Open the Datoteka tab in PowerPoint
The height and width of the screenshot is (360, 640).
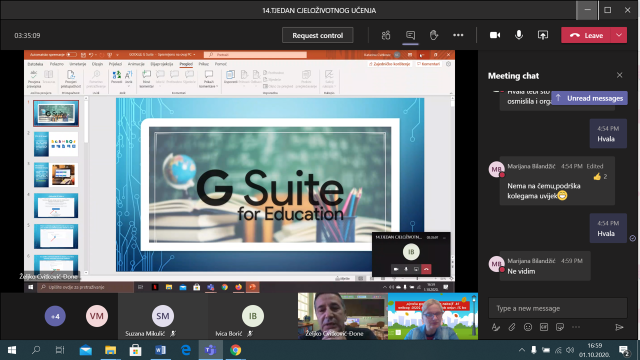click(36, 64)
